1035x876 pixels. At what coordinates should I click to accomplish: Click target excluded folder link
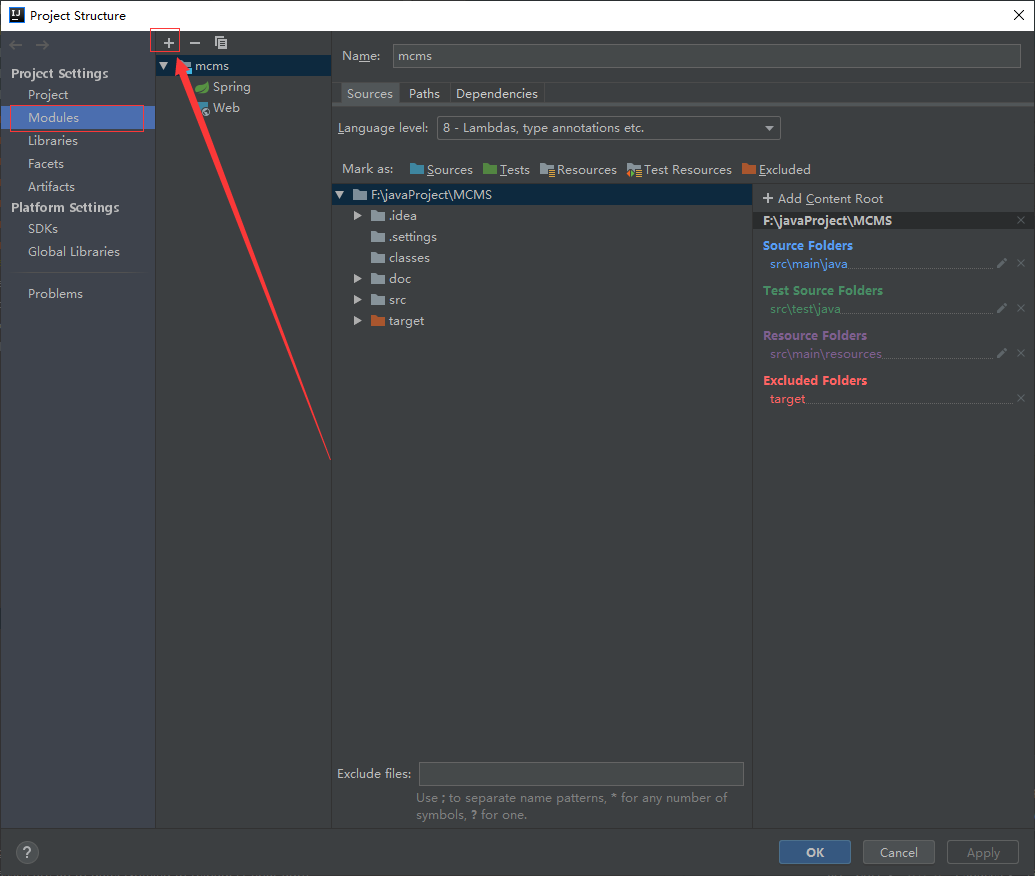787,399
